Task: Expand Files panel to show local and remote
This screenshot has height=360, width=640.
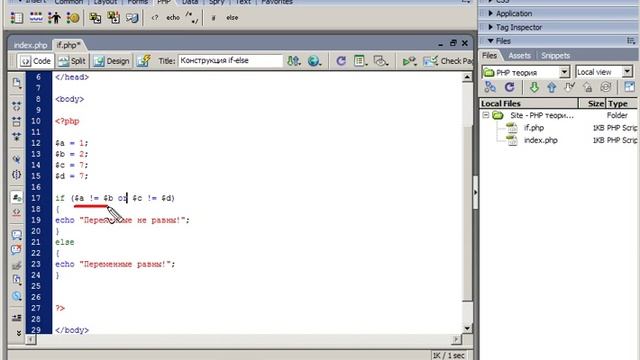Action: click(629, 87)
